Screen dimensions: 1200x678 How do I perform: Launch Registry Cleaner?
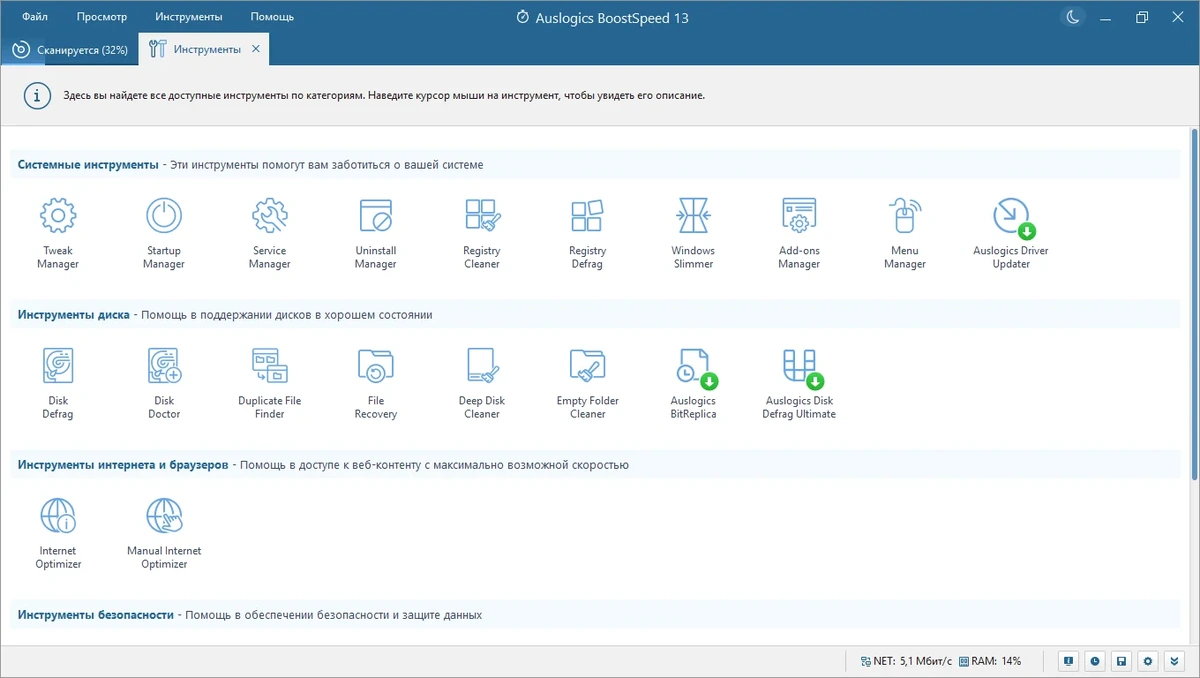tap(482, 232)
